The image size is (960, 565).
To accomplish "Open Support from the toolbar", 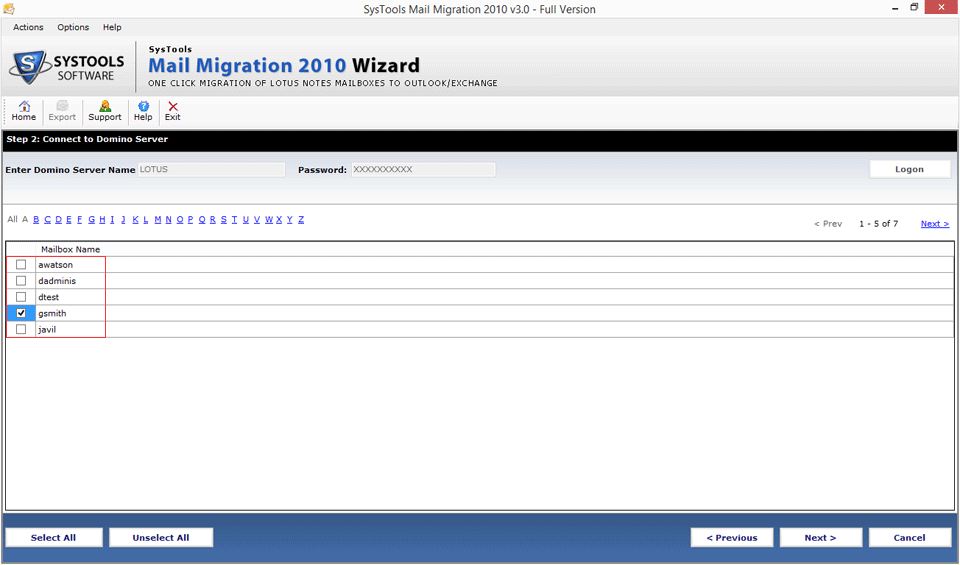I will (x=105, y=111).
